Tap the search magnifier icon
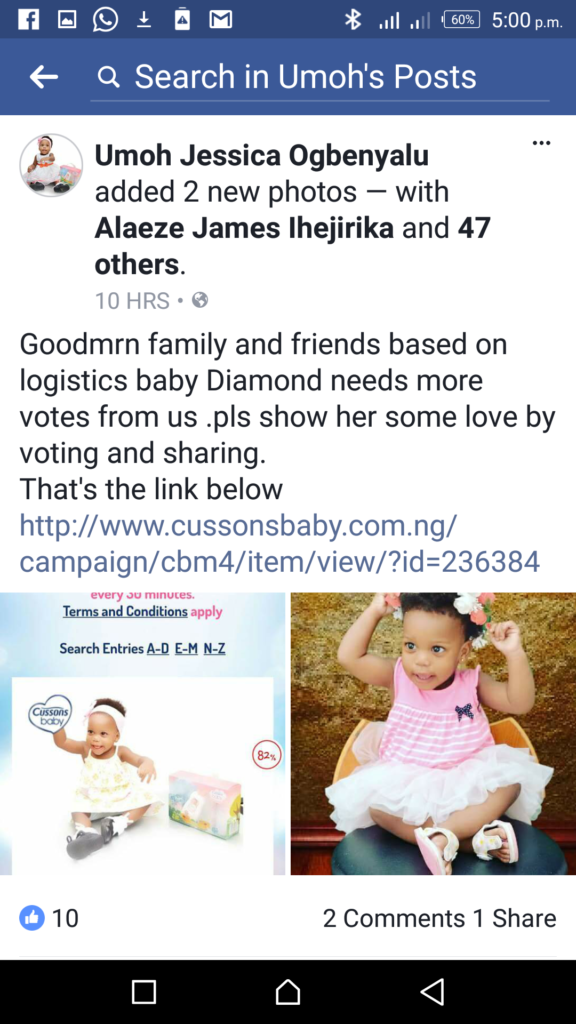Image resolution: width=576 pixels, height=1024 pixels. 108,78
